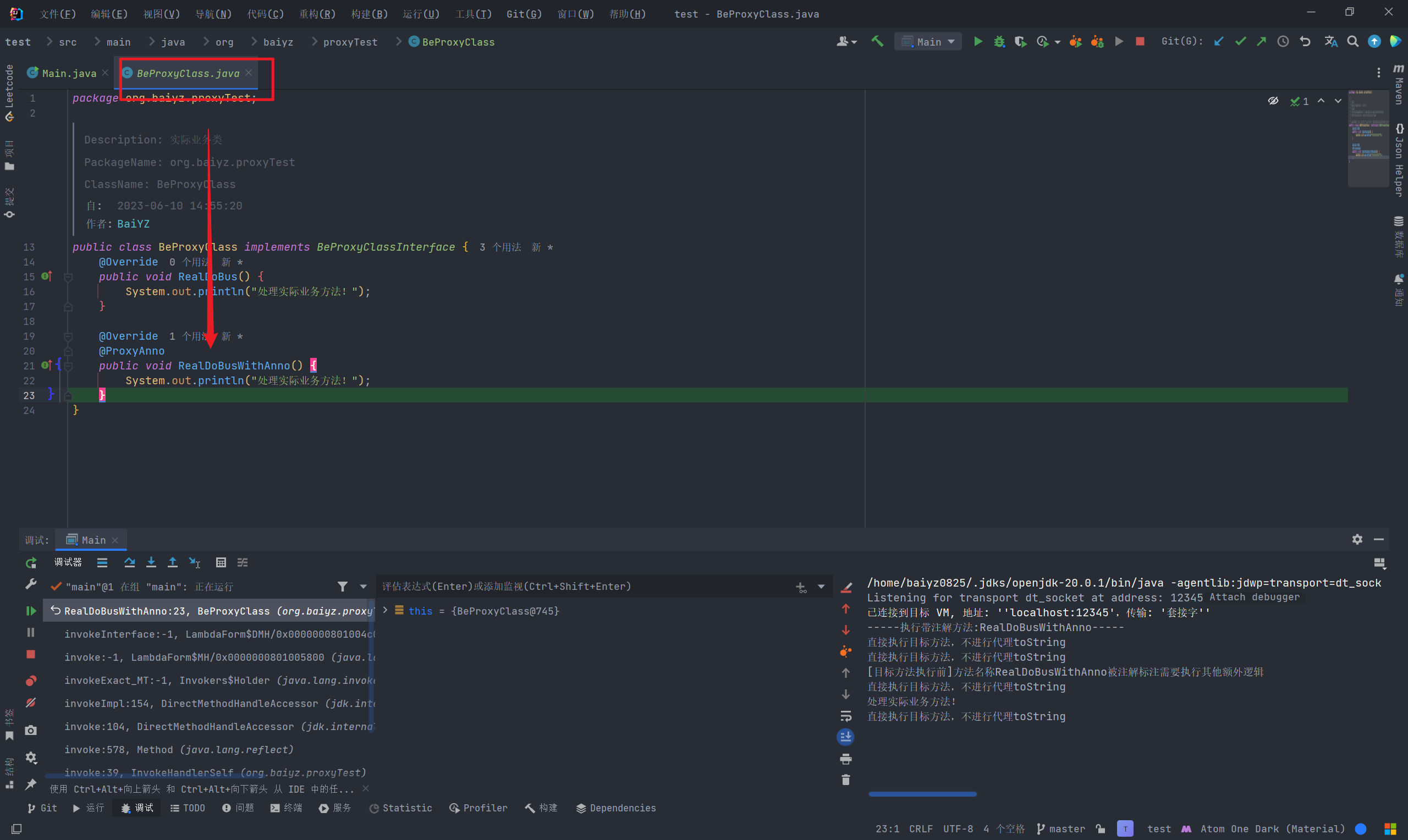The height and width of the screenshot is (840, 1408).
Task: Resume program in debug panel
Action: pos(31,611)
